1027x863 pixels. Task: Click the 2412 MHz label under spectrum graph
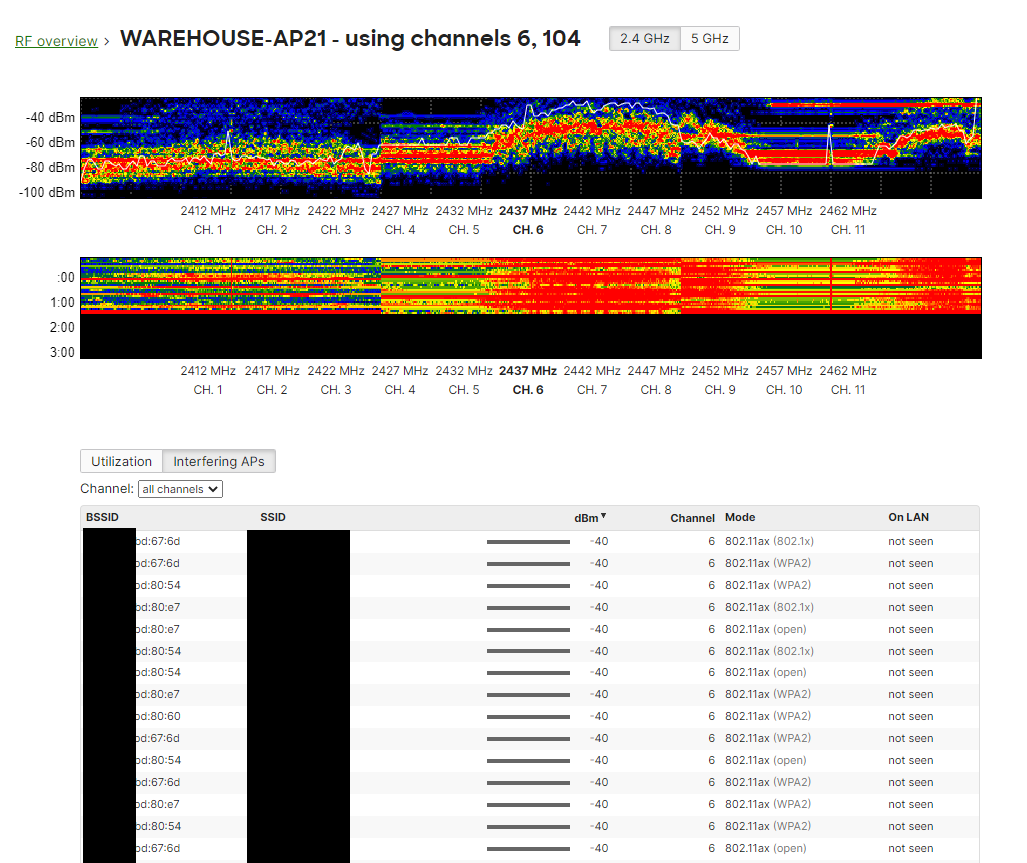pyautogui.click(x=208, y=211)
